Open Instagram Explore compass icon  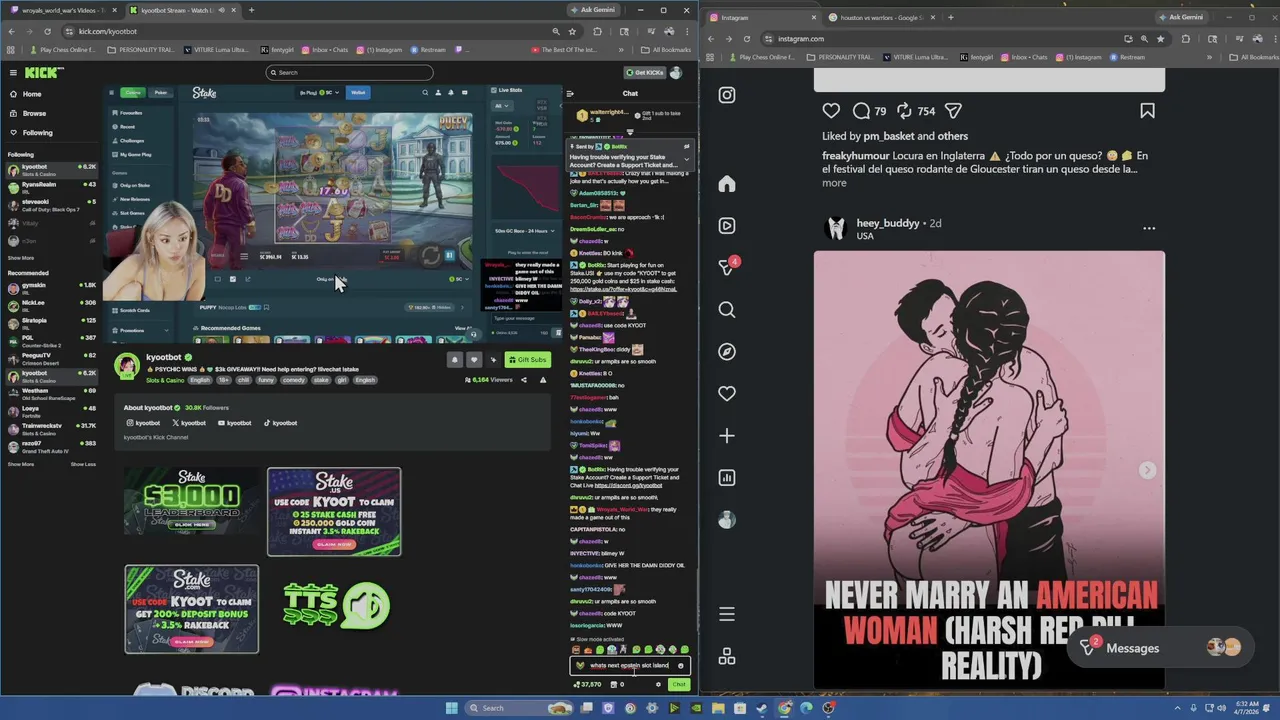pyautogui.click(x=727, y=352)
